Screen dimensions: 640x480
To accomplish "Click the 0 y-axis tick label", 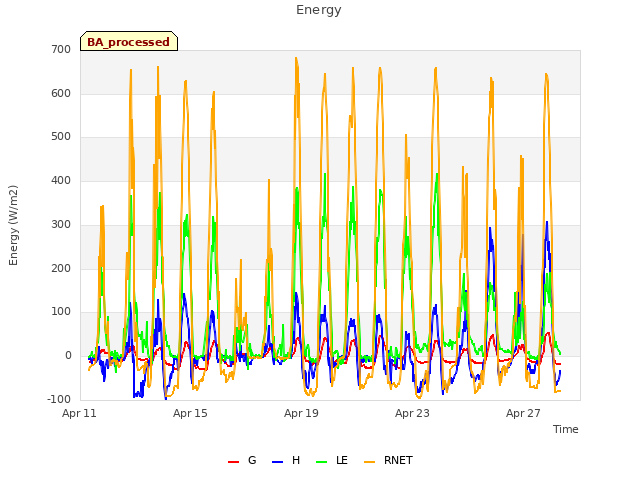I will click(68, 356).
